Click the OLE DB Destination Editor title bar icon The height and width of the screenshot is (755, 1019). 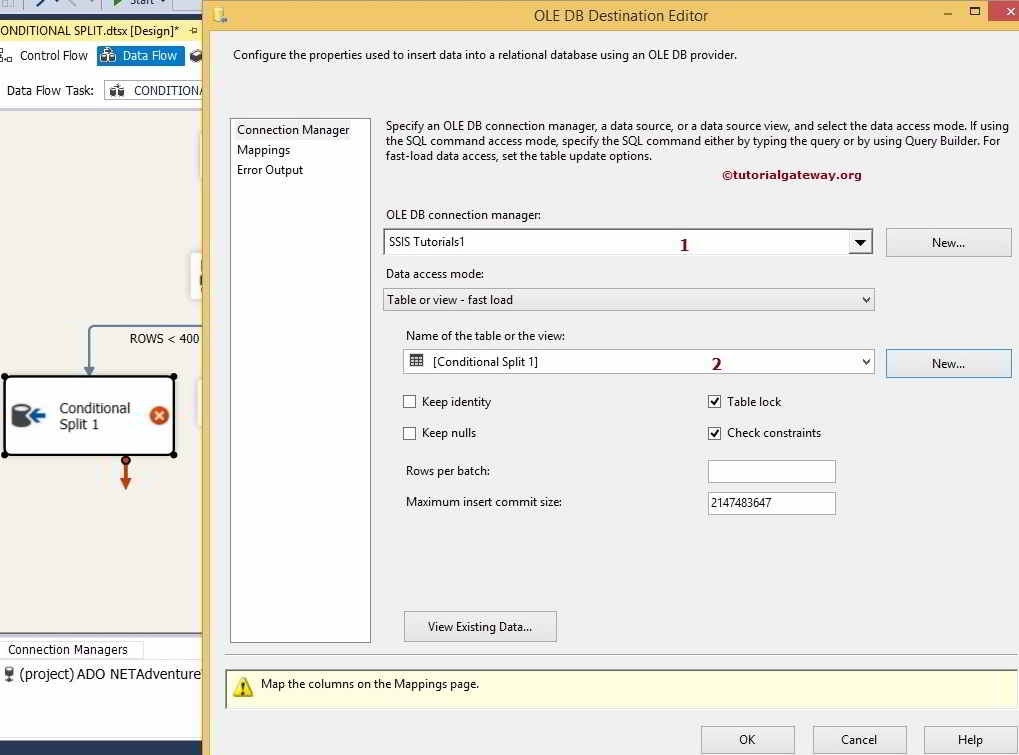click(x=220, y=15)
